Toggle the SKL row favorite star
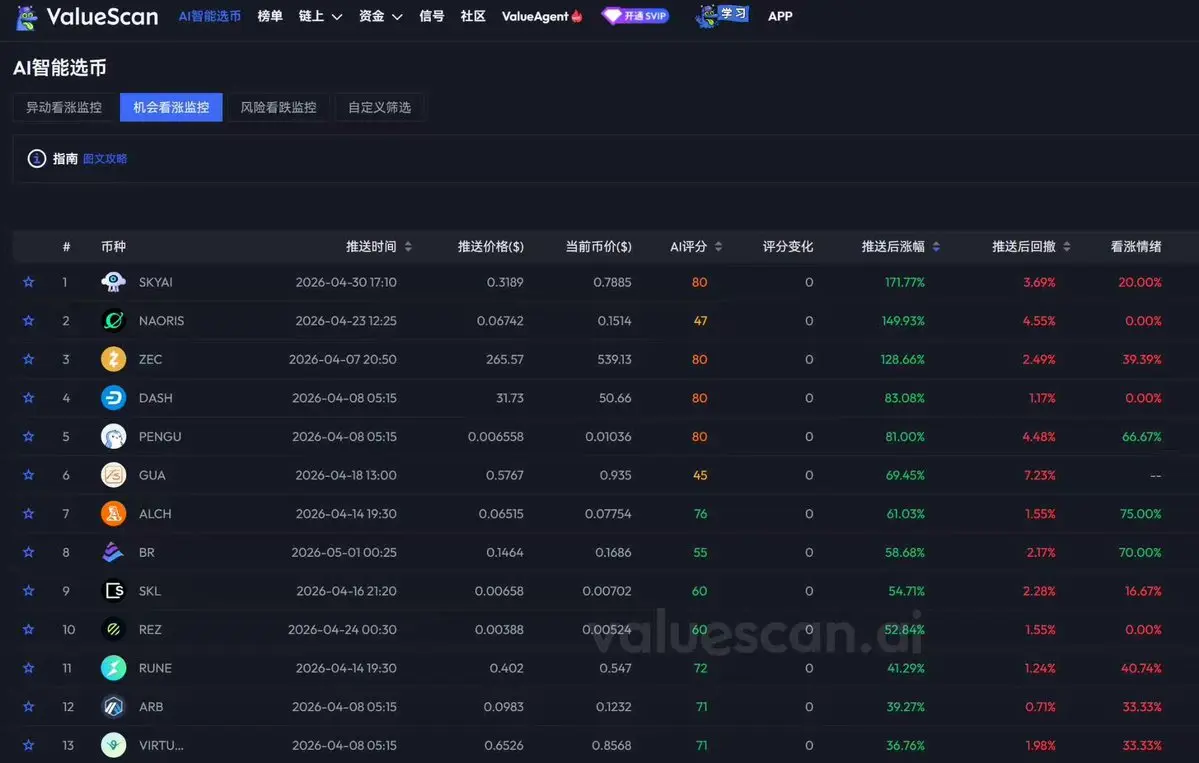The height and width of the screenshot is (763, 1199). 28,591
